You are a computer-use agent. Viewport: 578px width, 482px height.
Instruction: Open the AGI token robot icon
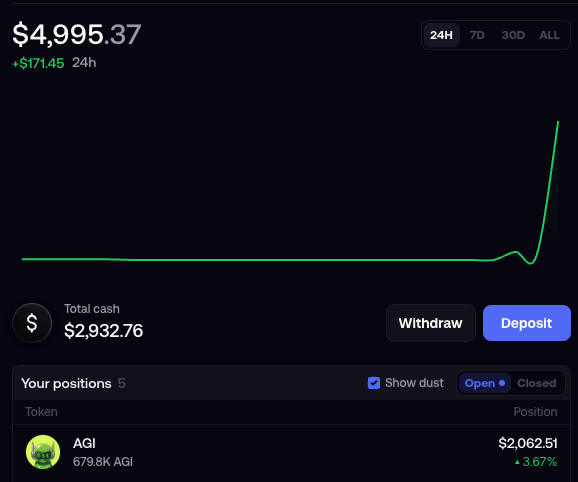click(43, 452)
